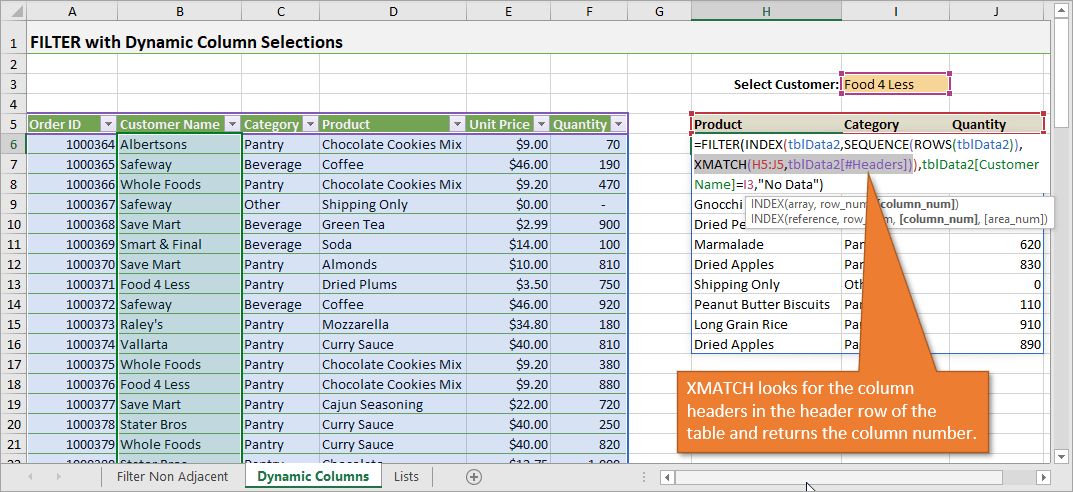The image size is (1073, 492).
Task: Switch to the Filter Non Adjacent sheet
Action: click(x=172, y=477)
